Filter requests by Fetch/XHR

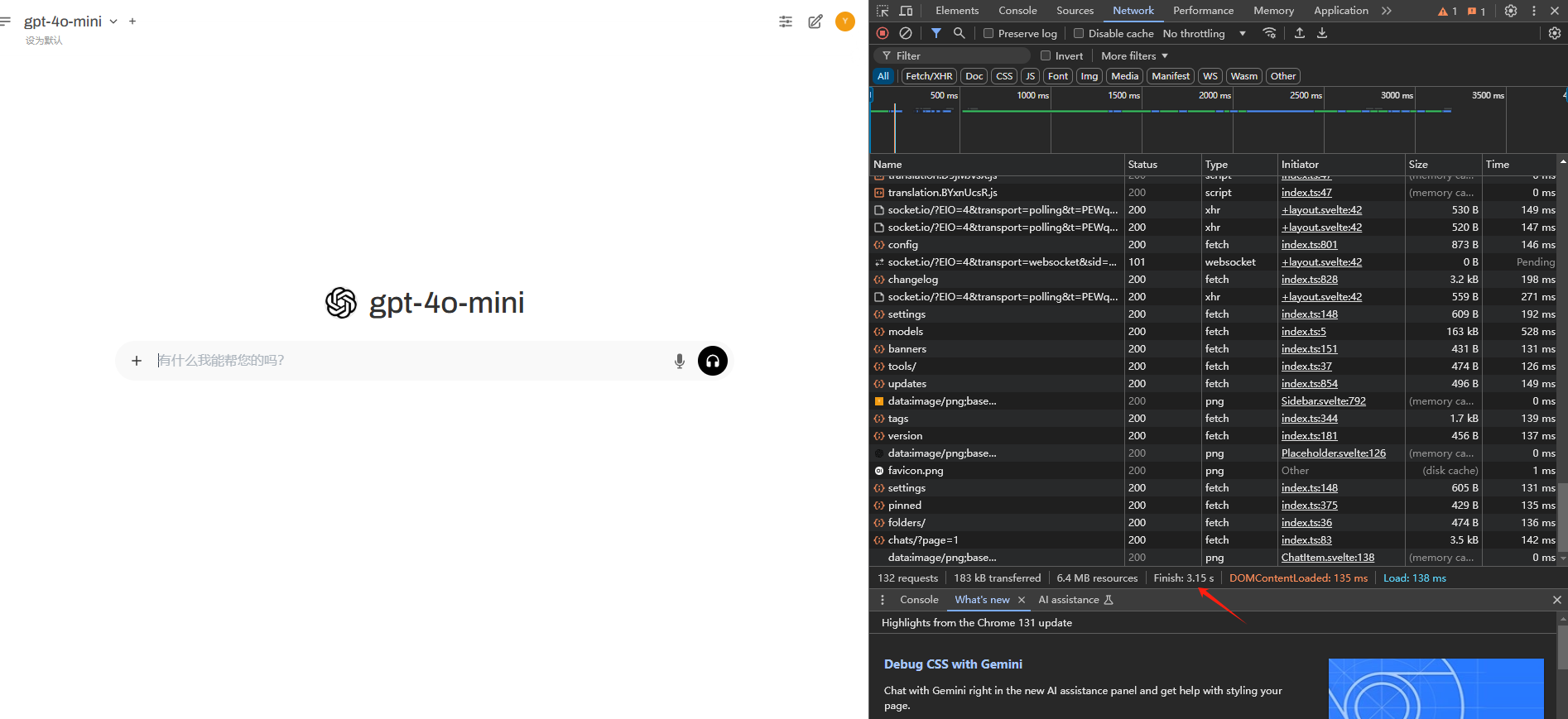pyautogui.click(x=929, y=76)
